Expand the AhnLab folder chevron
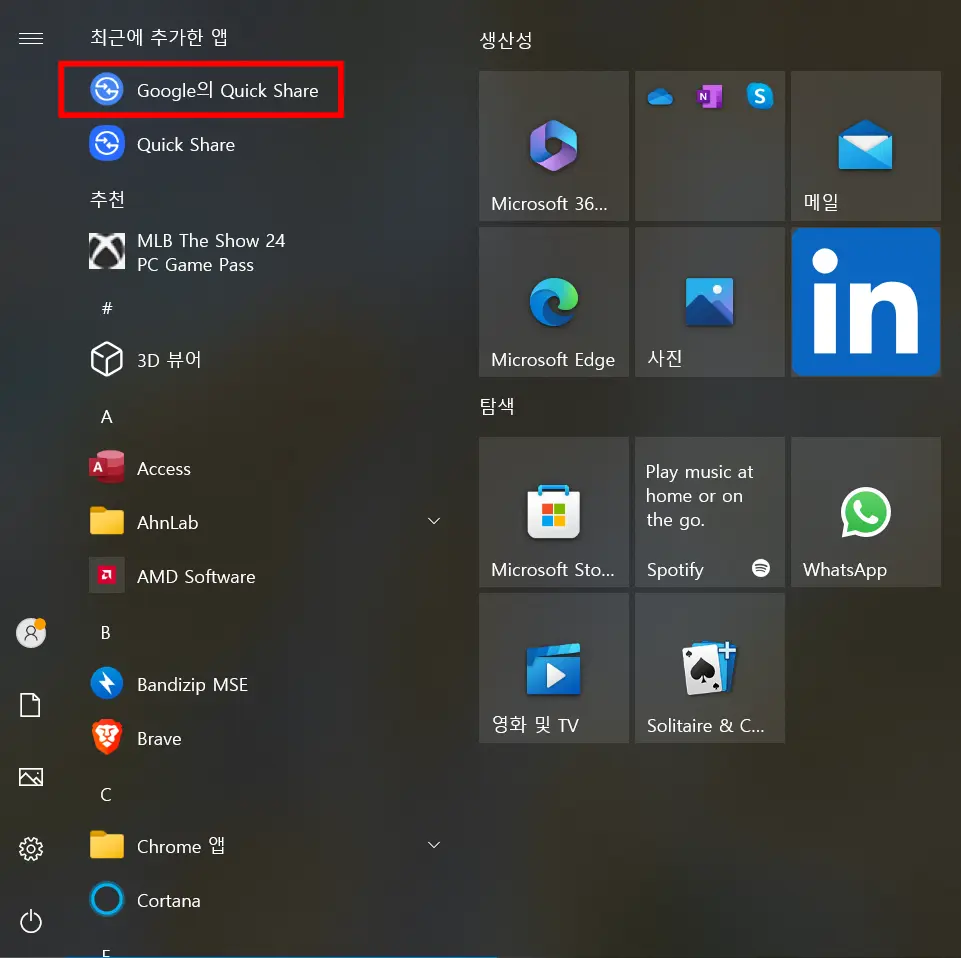This screenshot has height=958, width=961. (434, 521)
